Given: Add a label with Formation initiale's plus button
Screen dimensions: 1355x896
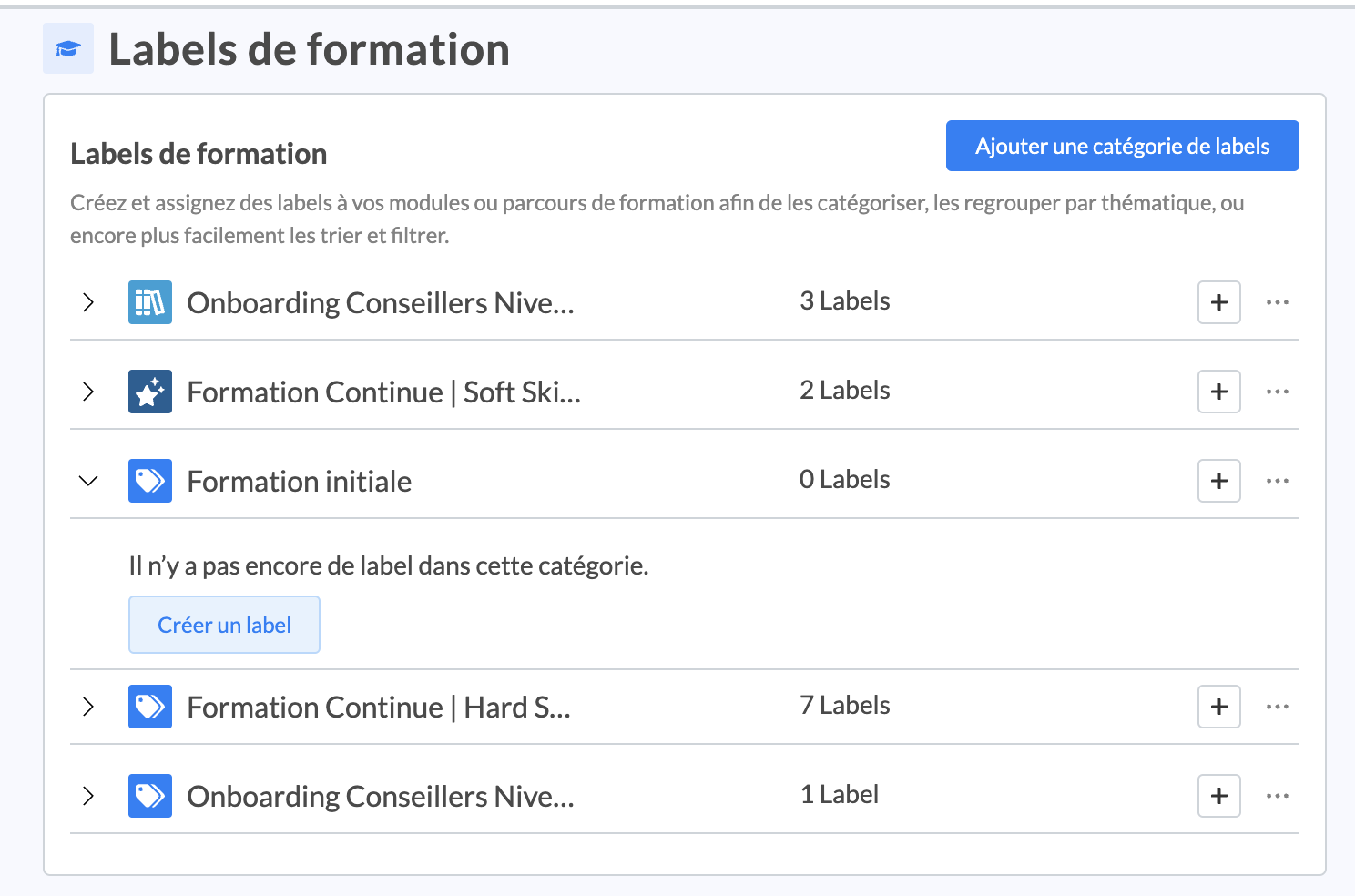Looking at the screenshot, I should (x=1218, y=481).
